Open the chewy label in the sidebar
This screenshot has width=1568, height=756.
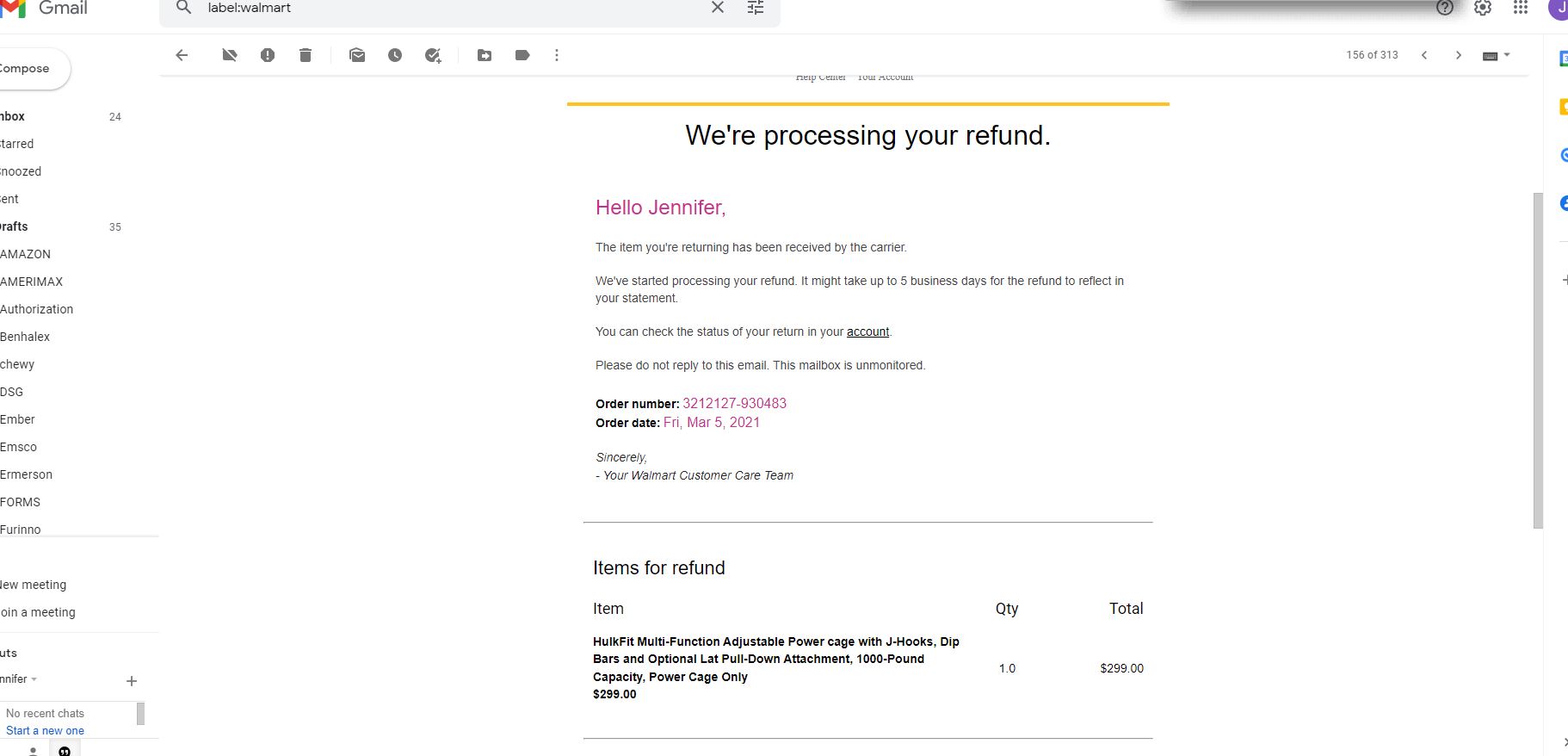(17, 364)
